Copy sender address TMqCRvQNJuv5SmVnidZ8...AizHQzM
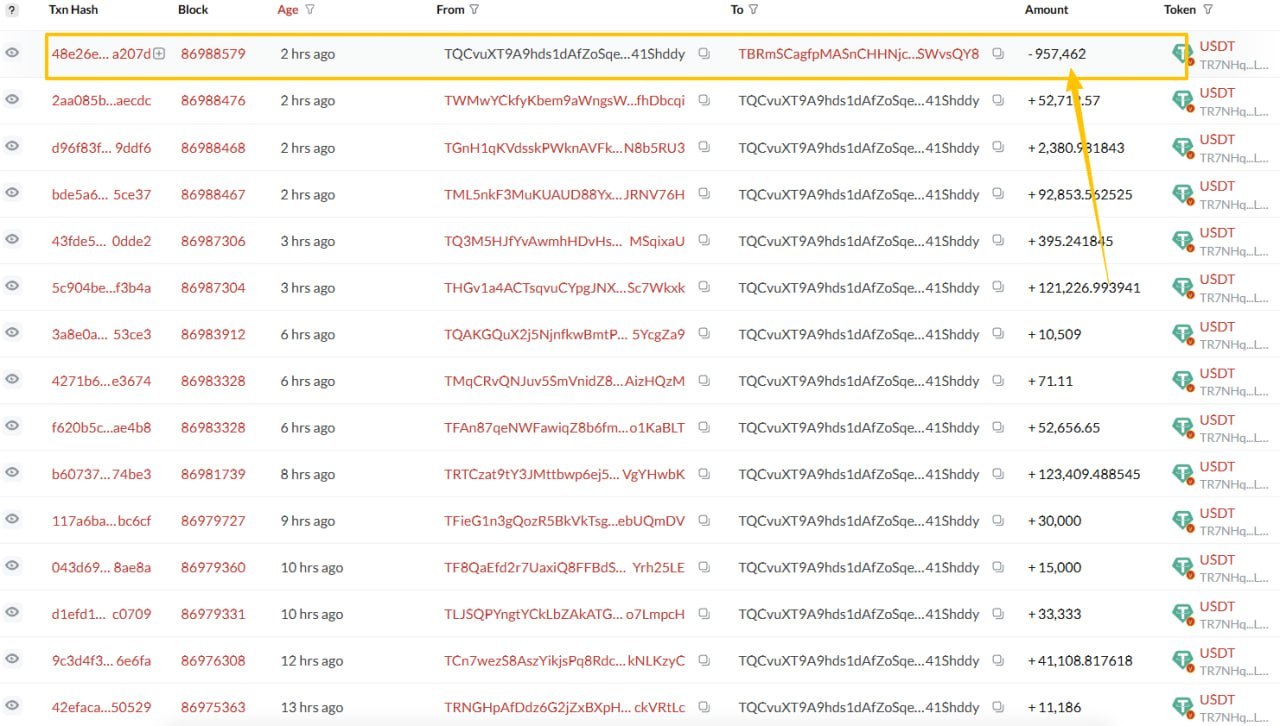The image size is (1280, 726). tap(704, 380)
